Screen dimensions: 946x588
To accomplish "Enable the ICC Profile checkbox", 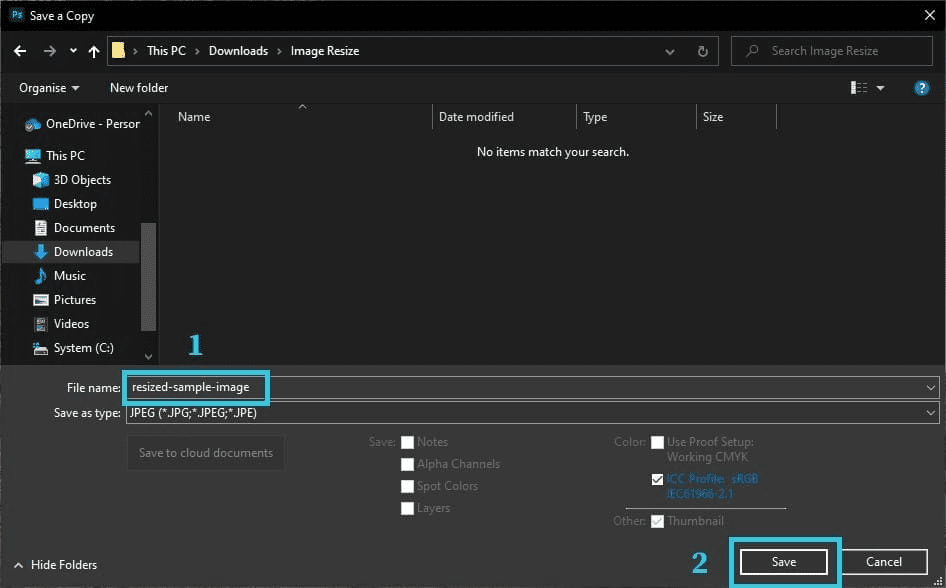I will pos(657,479).
